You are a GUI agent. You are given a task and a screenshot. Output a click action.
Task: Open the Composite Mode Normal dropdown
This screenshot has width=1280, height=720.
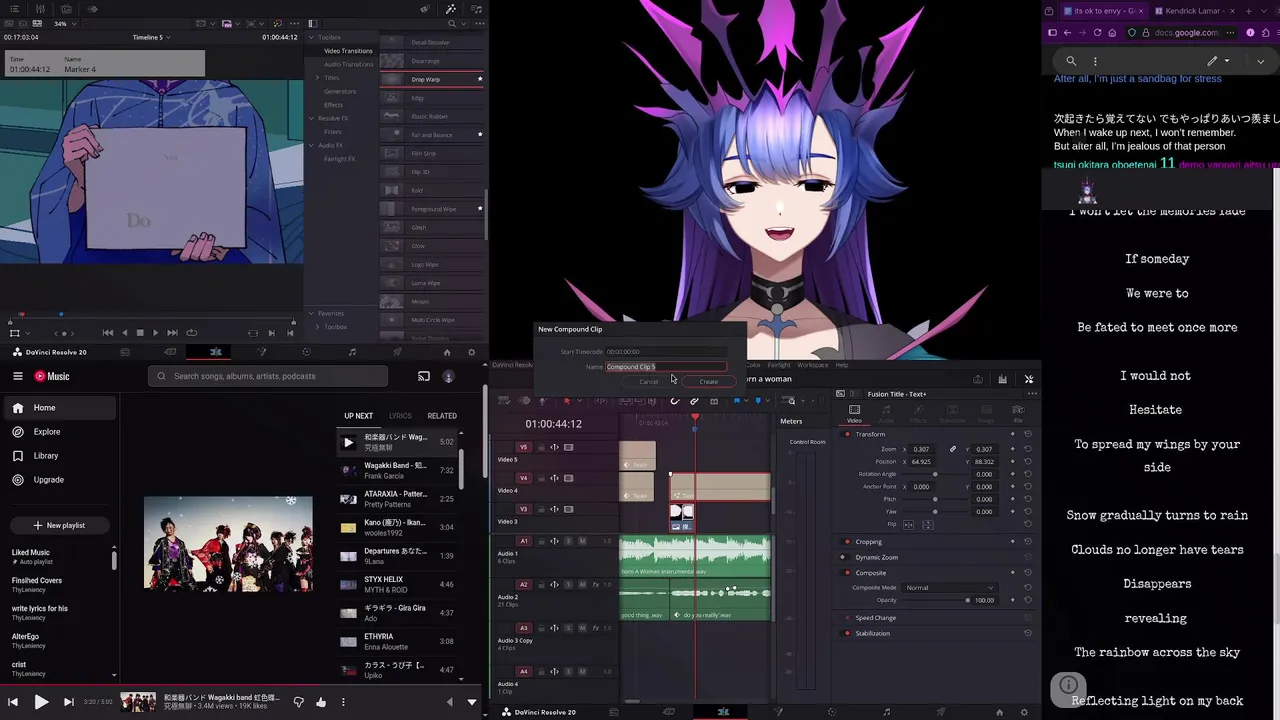point(950,588)
